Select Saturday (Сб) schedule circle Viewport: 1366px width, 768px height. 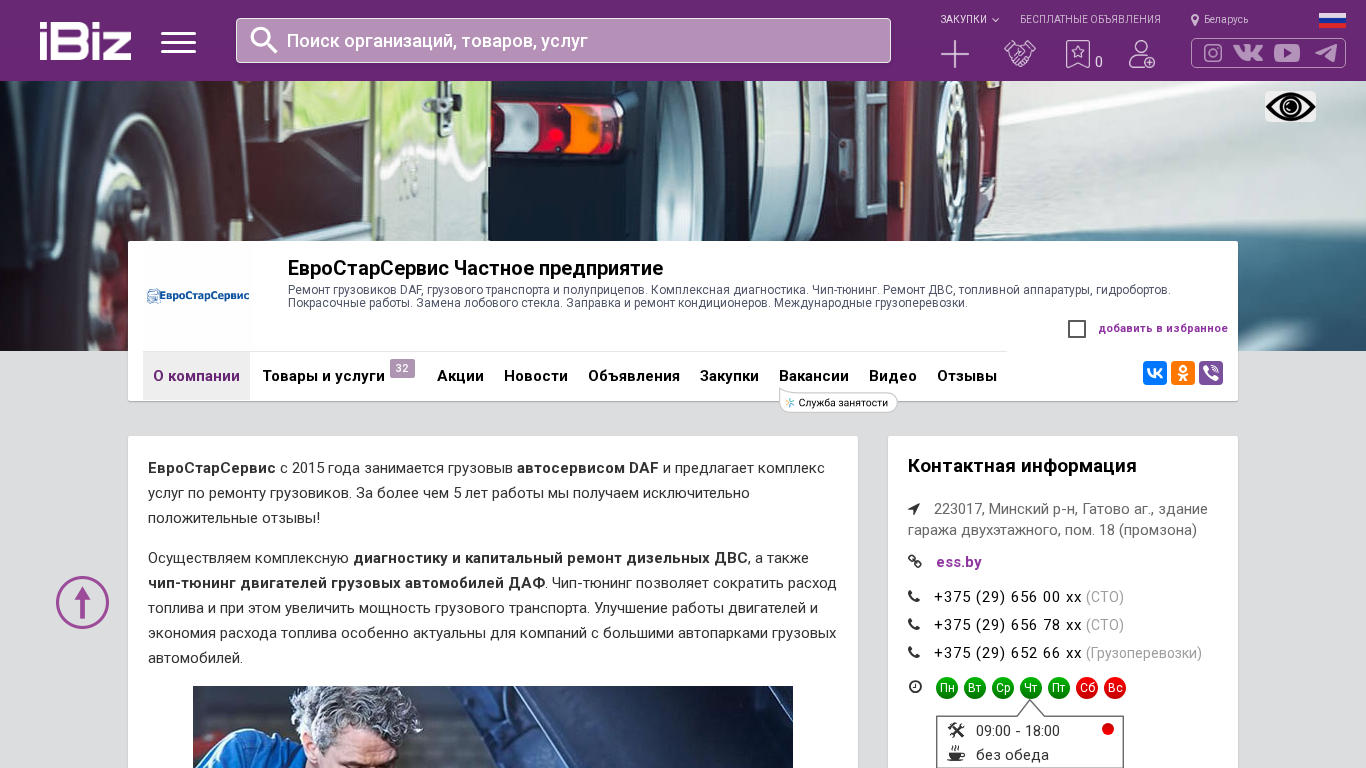click(1087, 688)
